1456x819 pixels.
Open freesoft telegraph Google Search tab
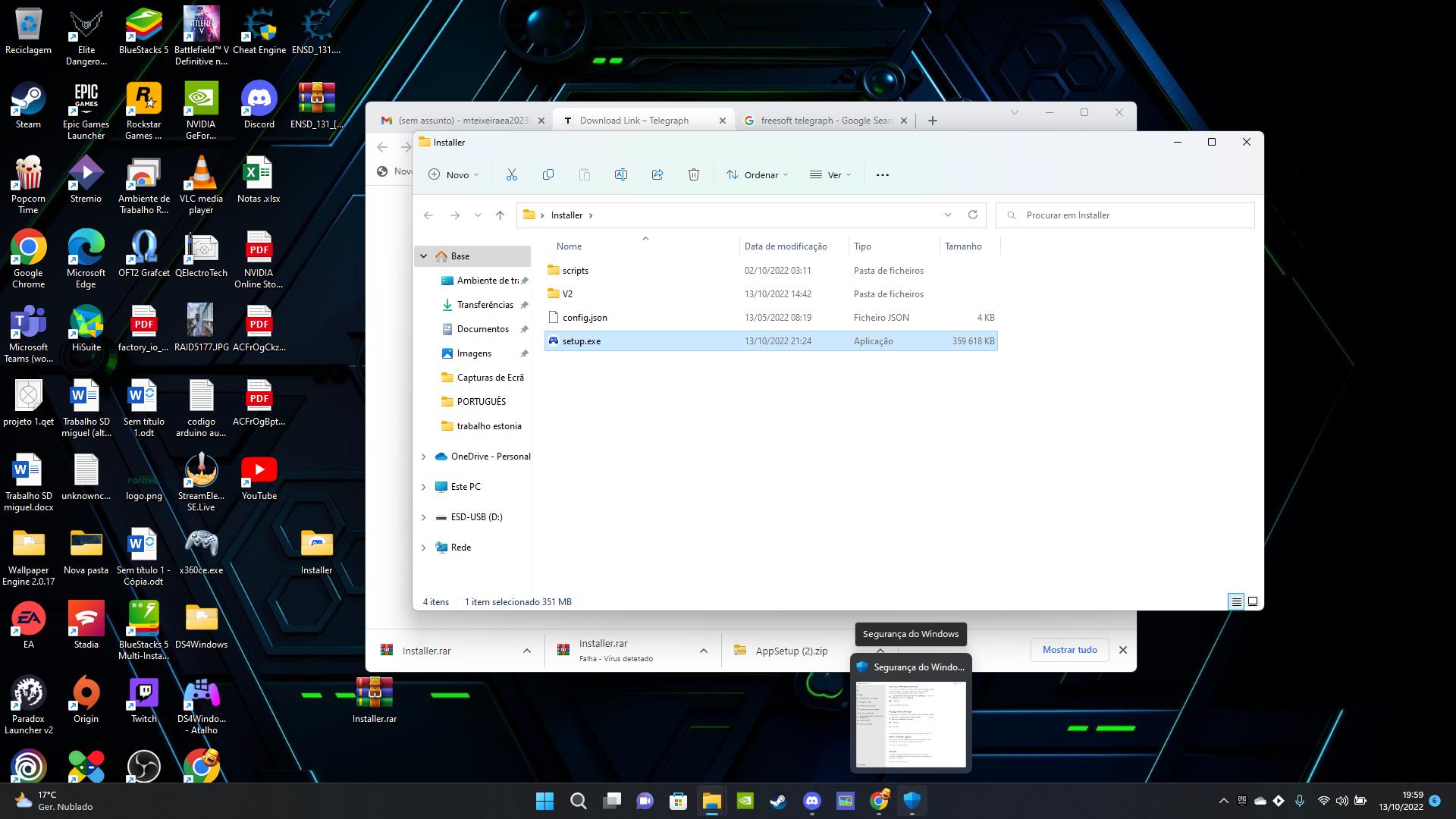[x=825, y=121]
